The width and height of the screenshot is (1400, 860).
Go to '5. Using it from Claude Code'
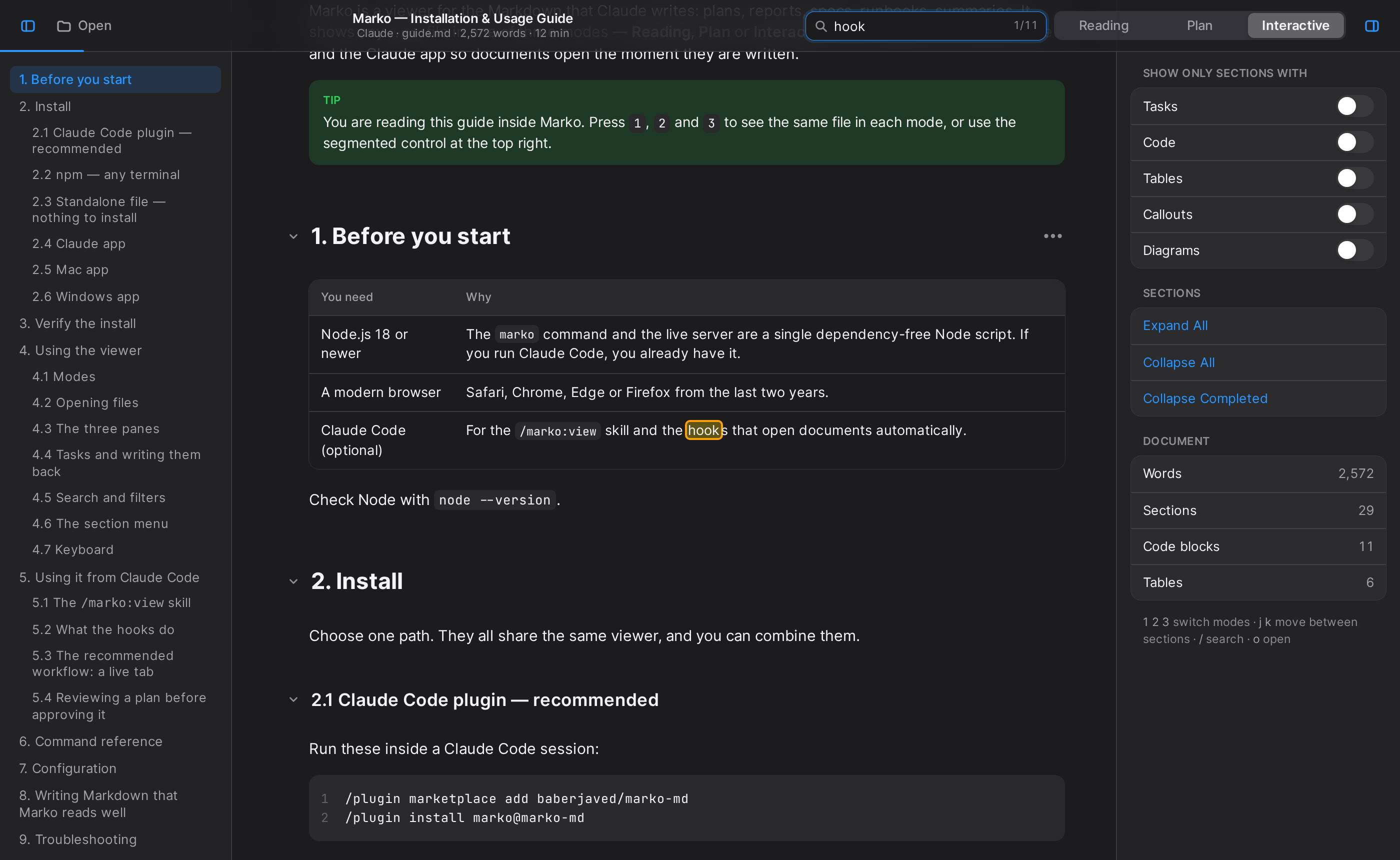tap(115, 577)
